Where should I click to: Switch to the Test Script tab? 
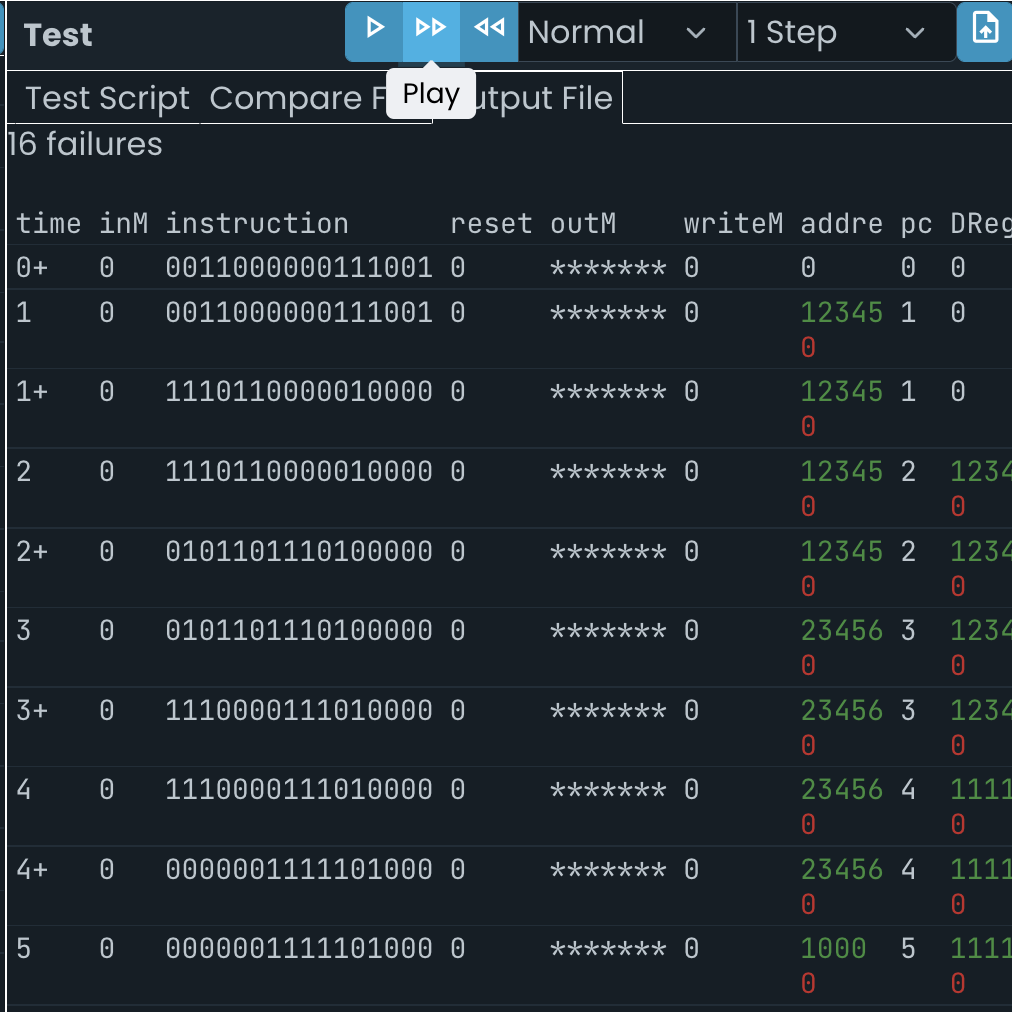tap(107, 98)
